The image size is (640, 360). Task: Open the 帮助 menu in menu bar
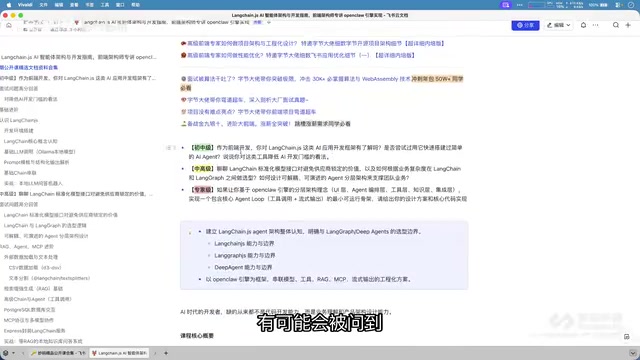point(136,5)
